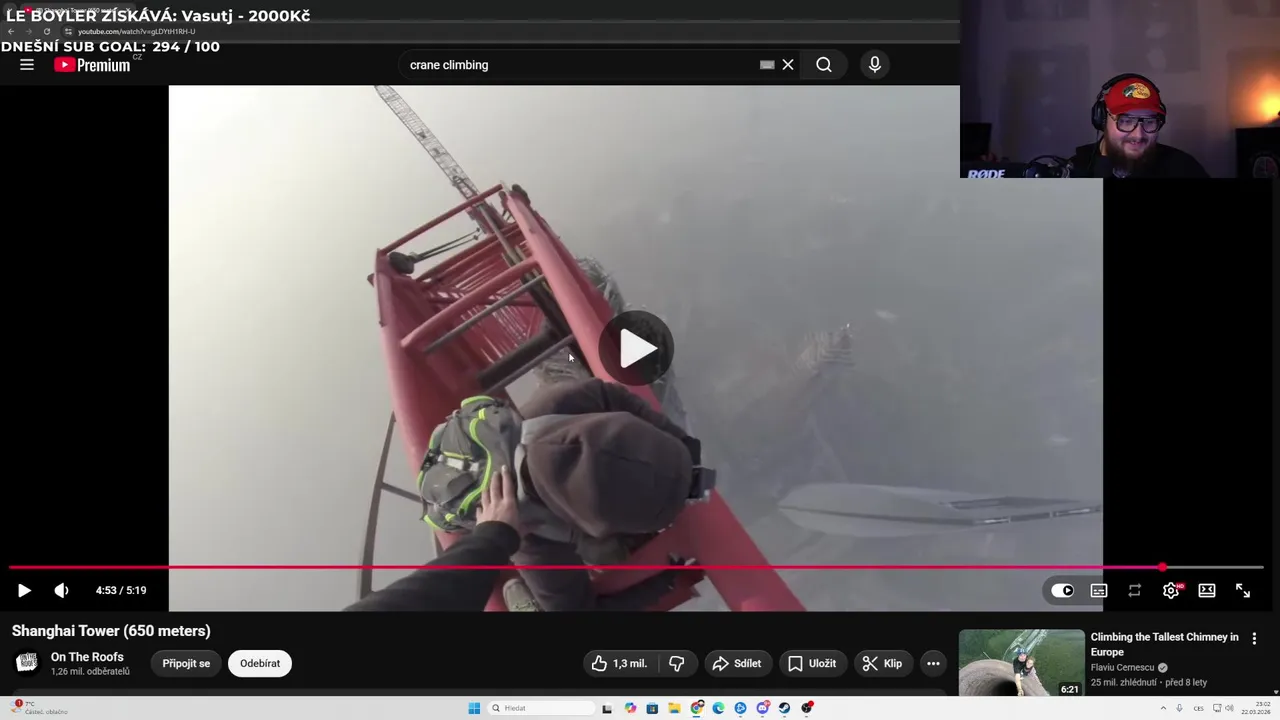Show hidden system tray icons chevron
Image resolution: width=1280 pixels, height=720 pixels.
[x=1164, y=708]
